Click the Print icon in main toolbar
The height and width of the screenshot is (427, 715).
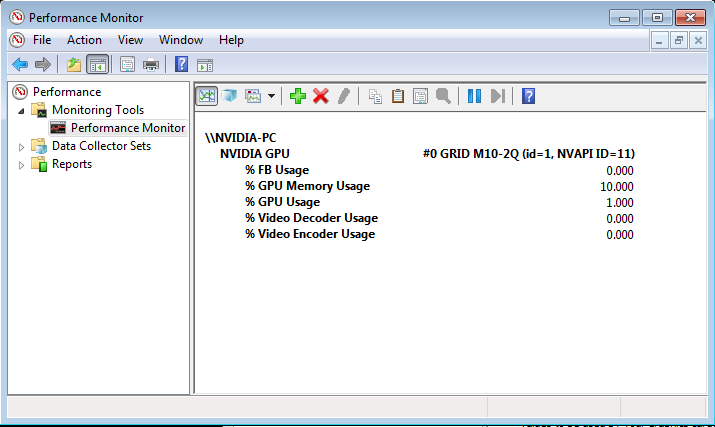[x=151, y=65]
